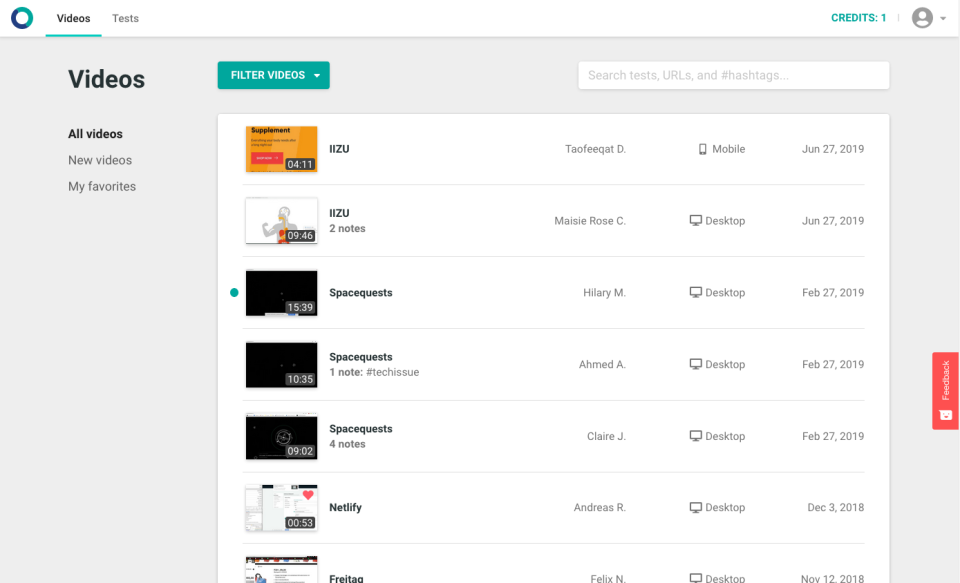Open the 10:35 Spacequests video thumbnail
The image size is (960, 583).
pyautogui.click(x=281, y=364)
